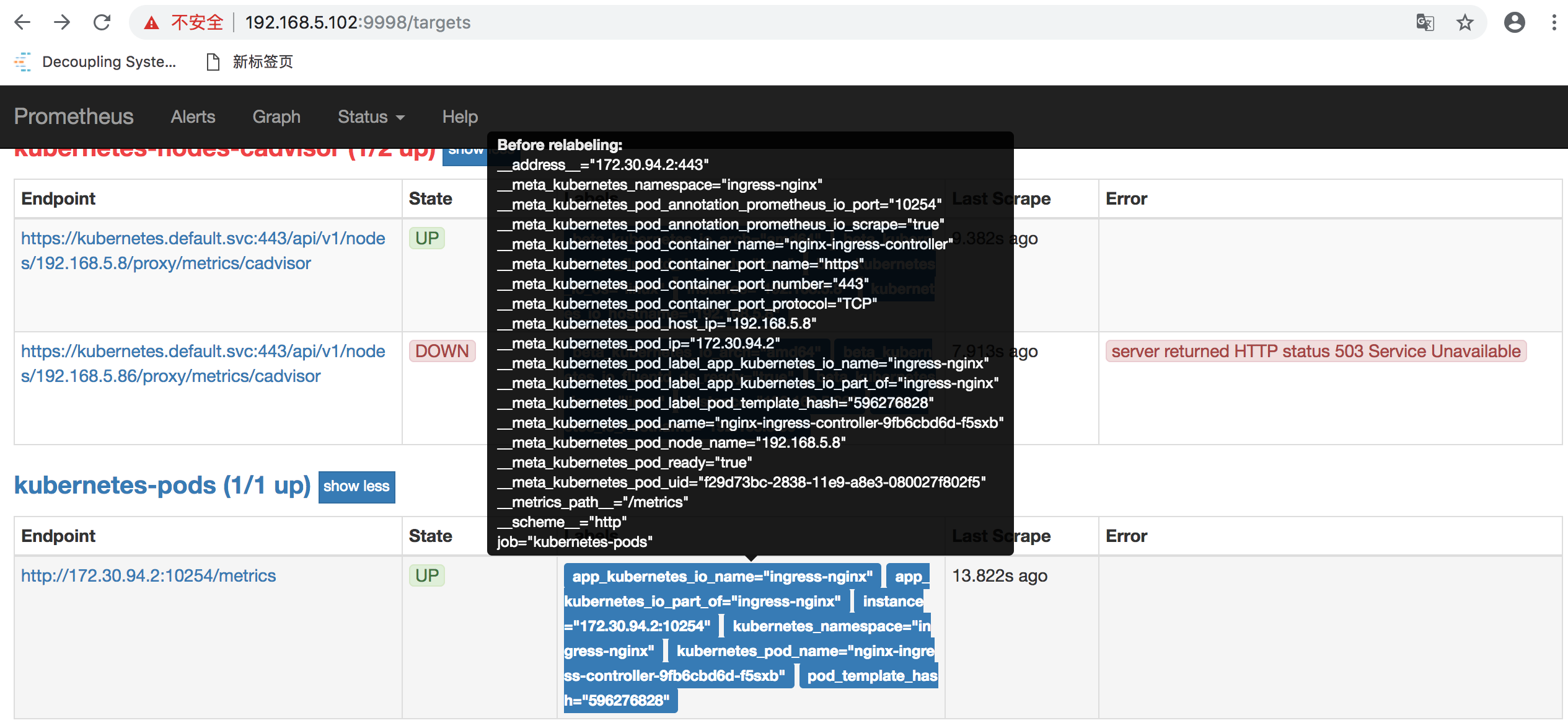Click the insecure warning triangle icon
The height and width of the screenshot is (728, 1568).
pos(151,23)
